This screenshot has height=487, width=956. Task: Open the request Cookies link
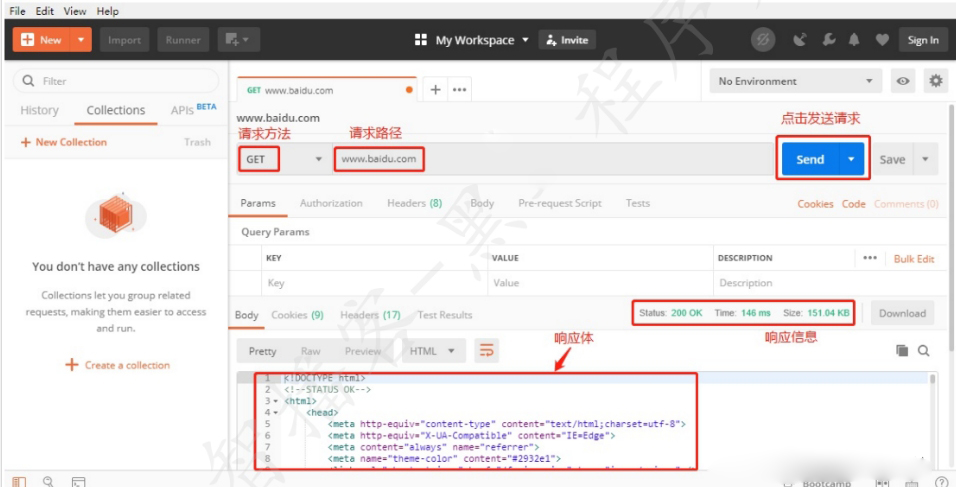coord(815,204)
